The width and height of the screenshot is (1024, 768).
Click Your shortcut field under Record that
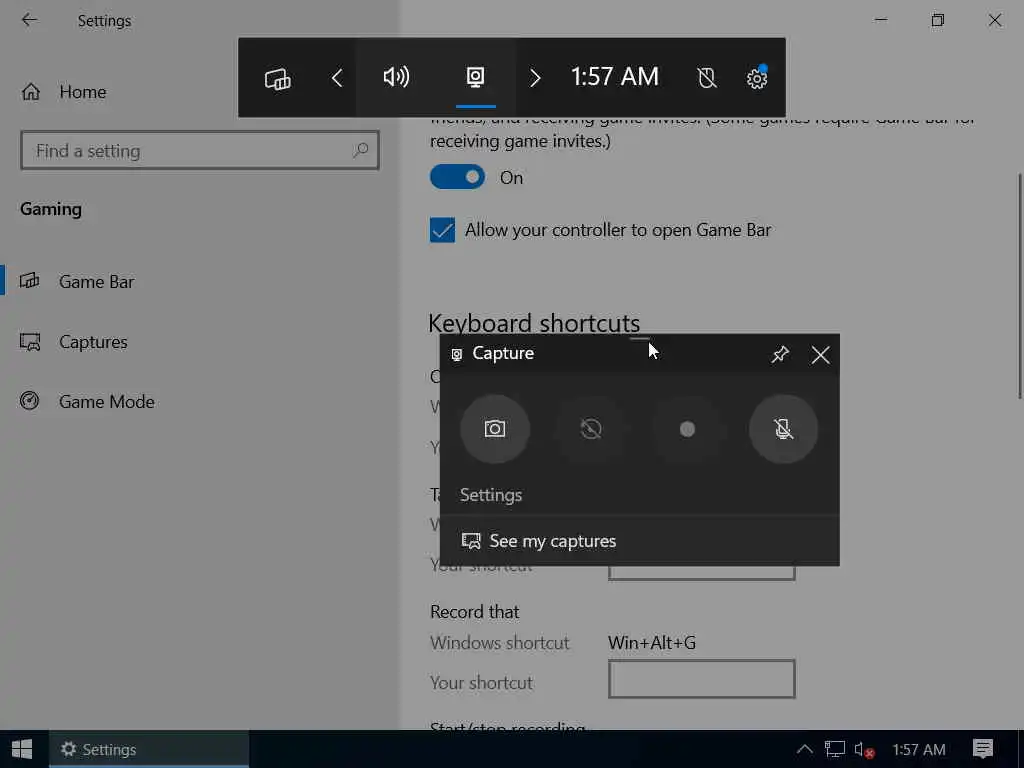click(701, 679)
